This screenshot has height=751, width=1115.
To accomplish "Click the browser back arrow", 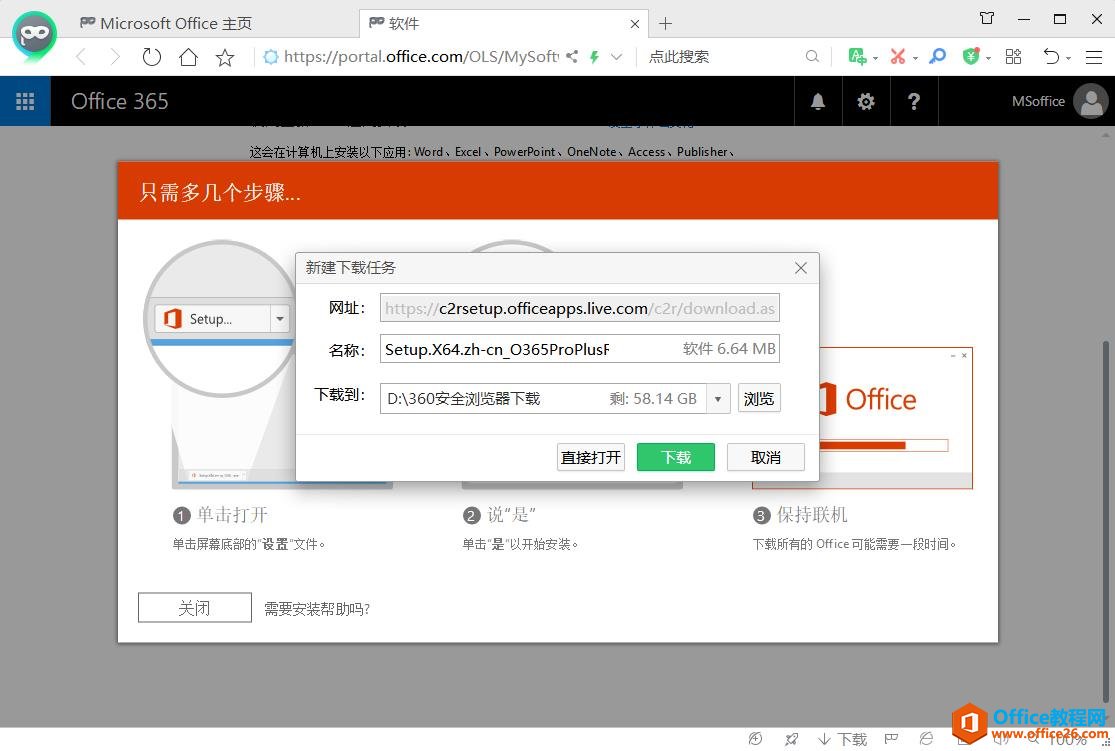I will (81, 57).
